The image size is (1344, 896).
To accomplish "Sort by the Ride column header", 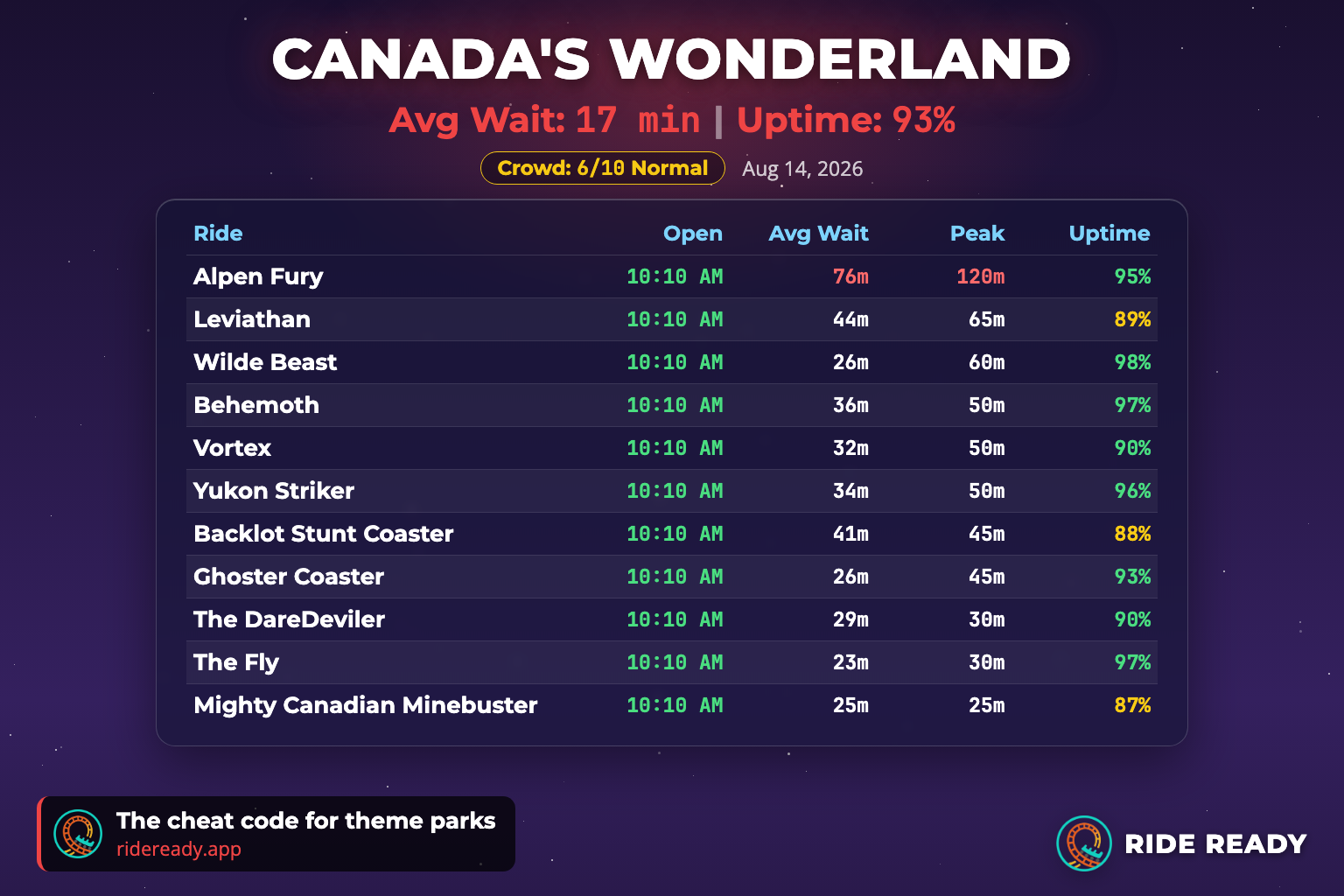I will pos(218,234).
